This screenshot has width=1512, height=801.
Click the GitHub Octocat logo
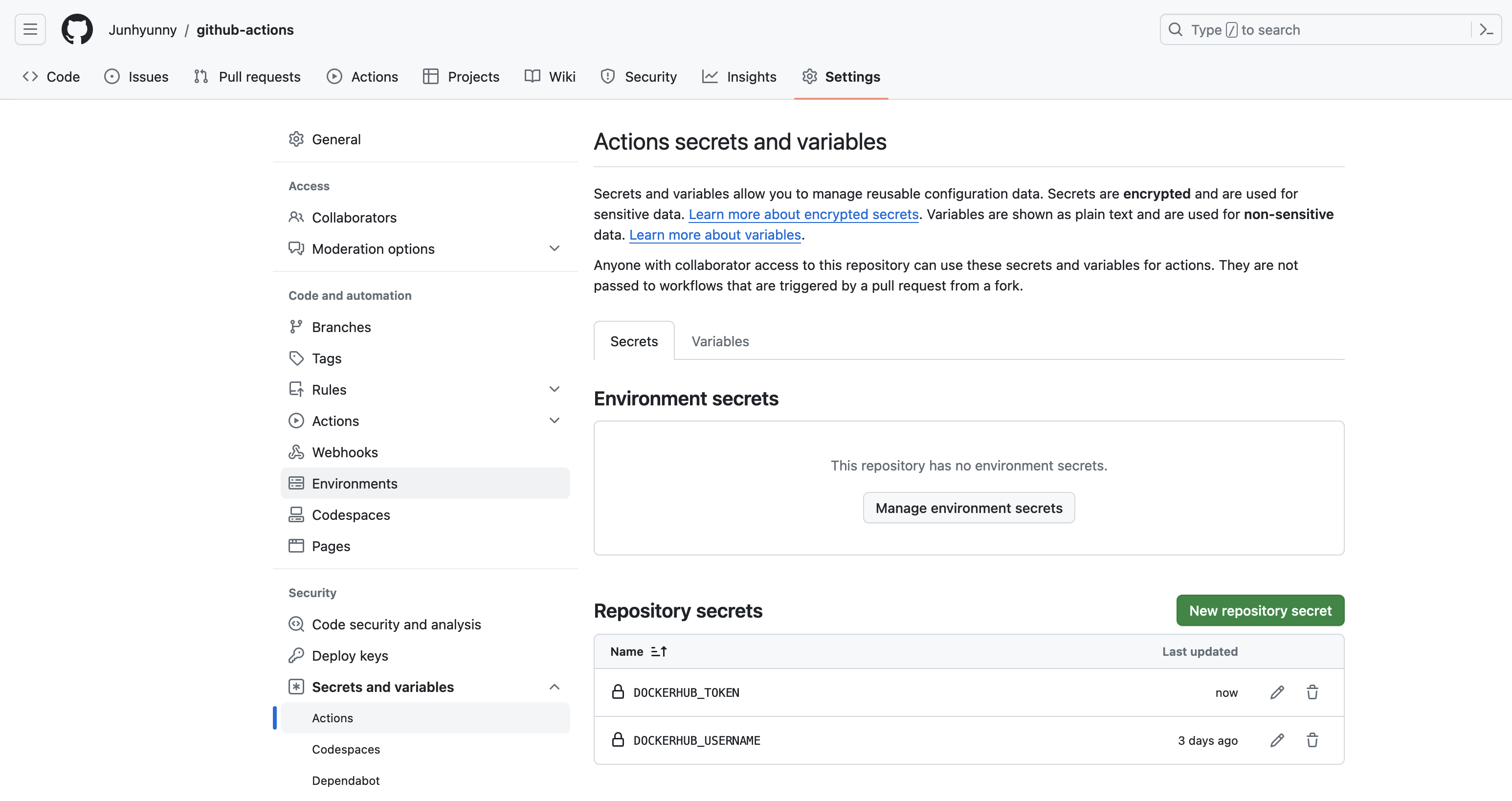77,29
